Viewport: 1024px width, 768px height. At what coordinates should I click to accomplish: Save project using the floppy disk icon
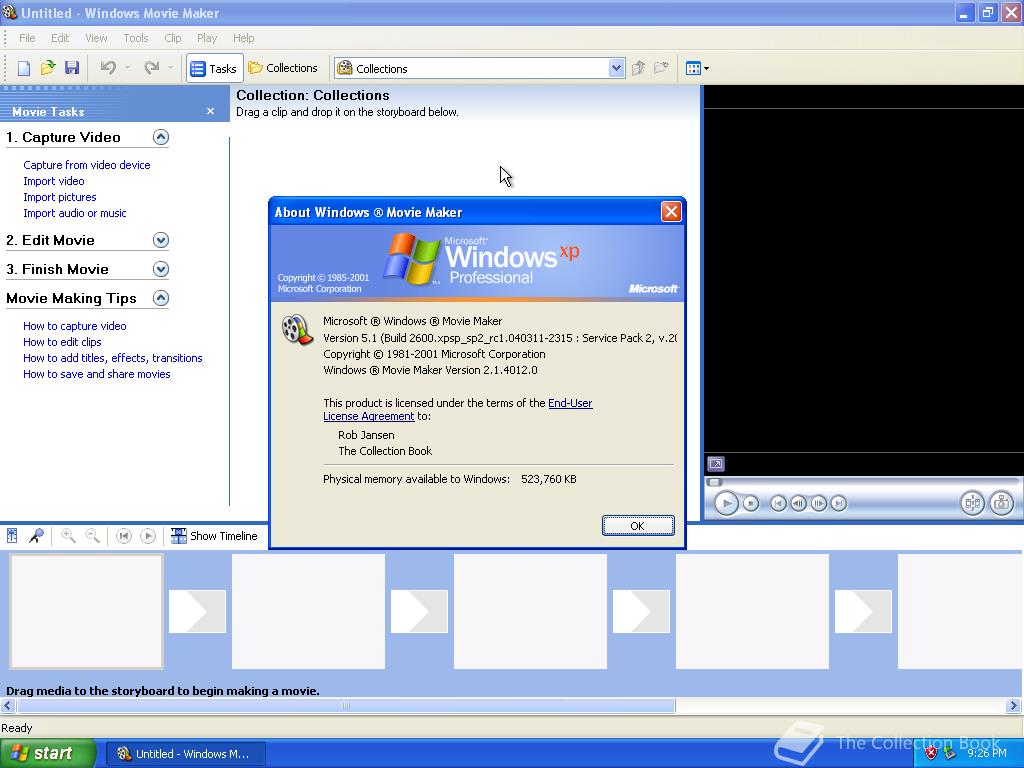(x=72, y=68)
